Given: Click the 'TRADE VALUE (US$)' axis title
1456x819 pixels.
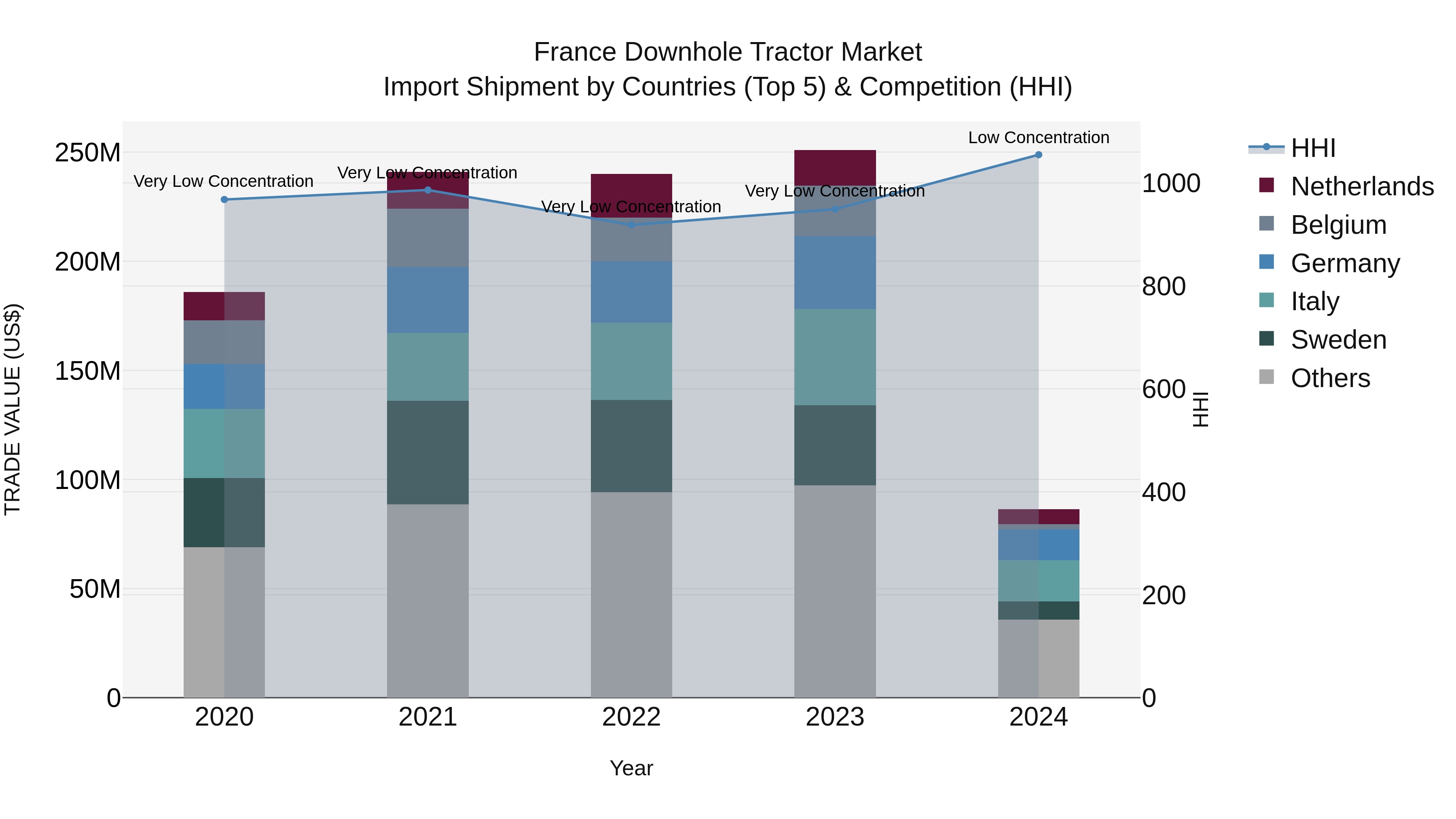Looking at the screenshot, I should 13,409.
